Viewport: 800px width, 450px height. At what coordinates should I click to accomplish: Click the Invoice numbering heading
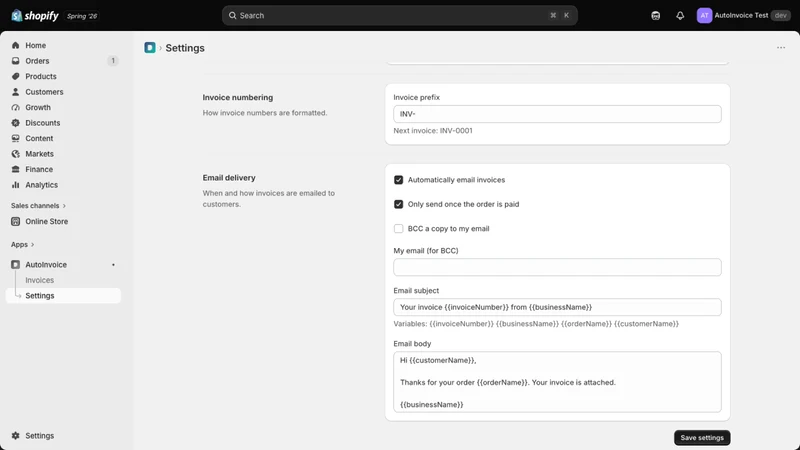click(x=238, y=97)
